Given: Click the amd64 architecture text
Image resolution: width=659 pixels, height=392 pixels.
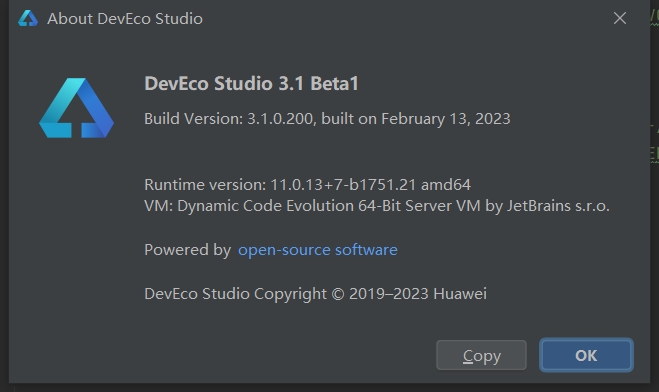Looking at the screenshot, I should [446, 185].
